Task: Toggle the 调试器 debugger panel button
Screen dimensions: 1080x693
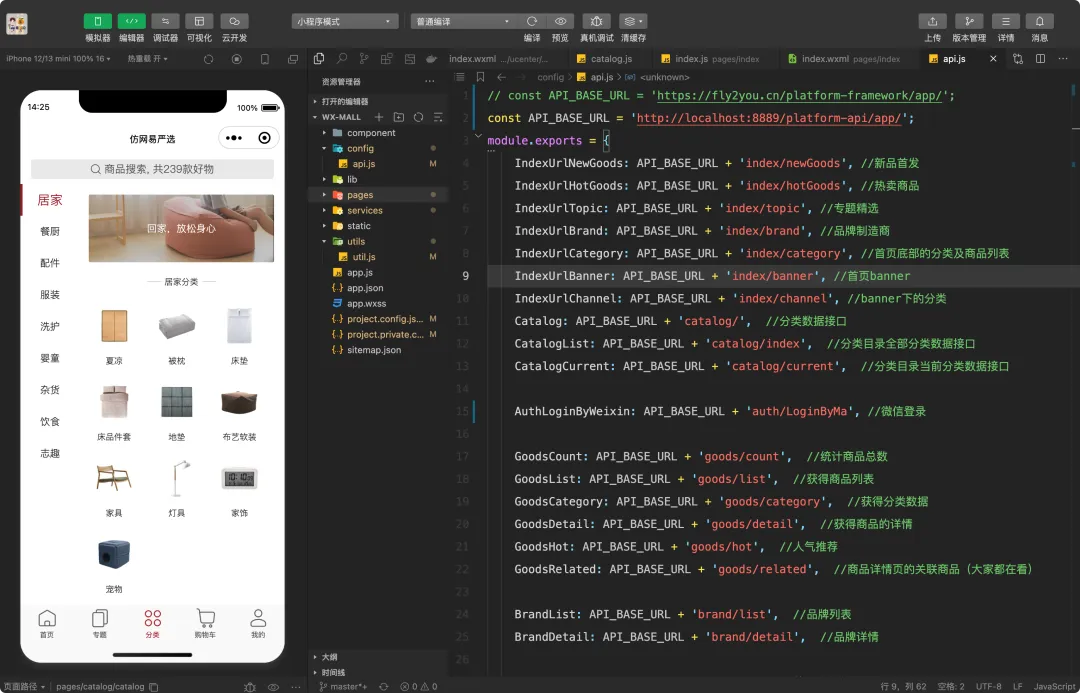Action: [165, 21]
